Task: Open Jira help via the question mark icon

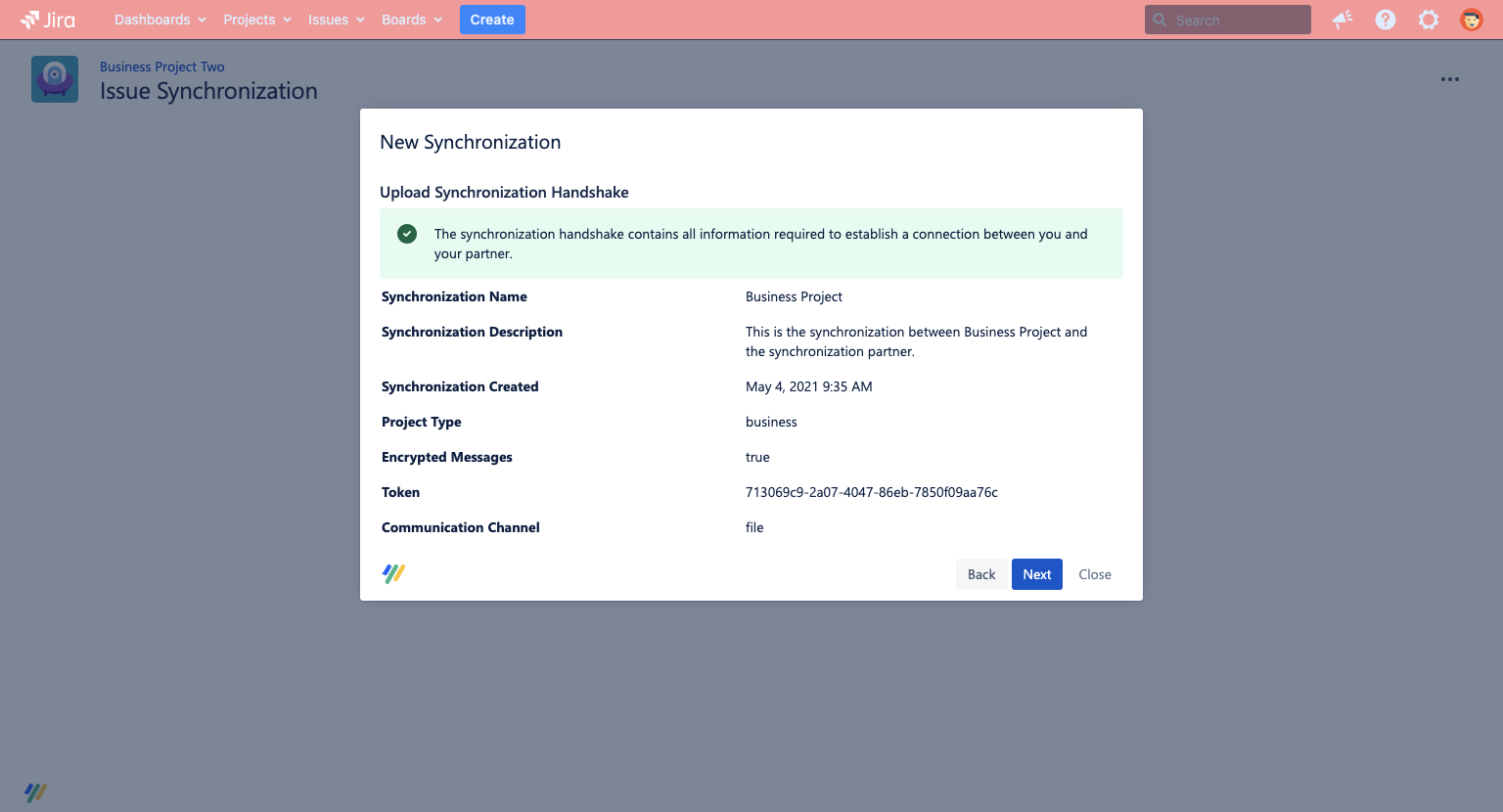Action: coord(1385,20)
